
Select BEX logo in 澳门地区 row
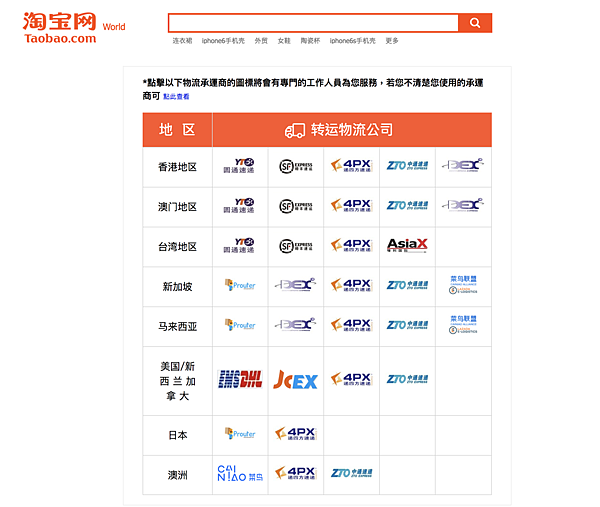coord(463,205)
